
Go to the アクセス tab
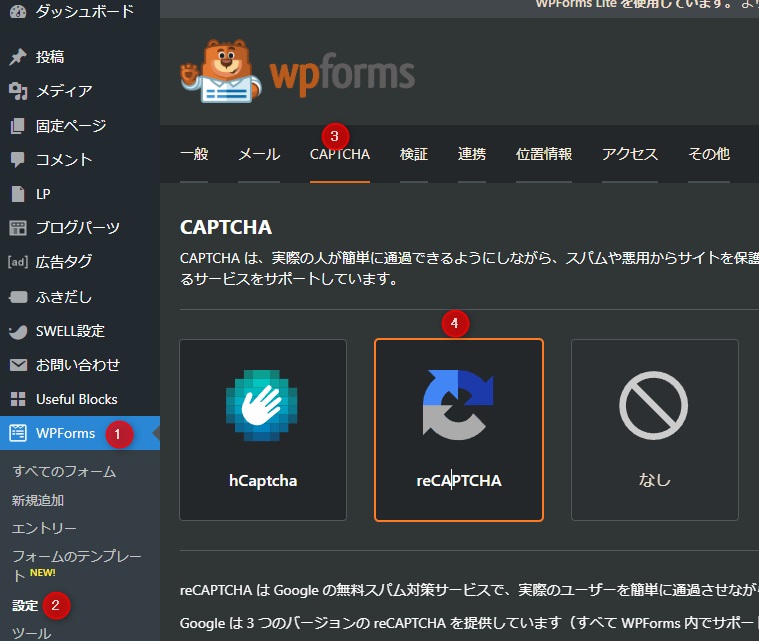click(630, 154)
